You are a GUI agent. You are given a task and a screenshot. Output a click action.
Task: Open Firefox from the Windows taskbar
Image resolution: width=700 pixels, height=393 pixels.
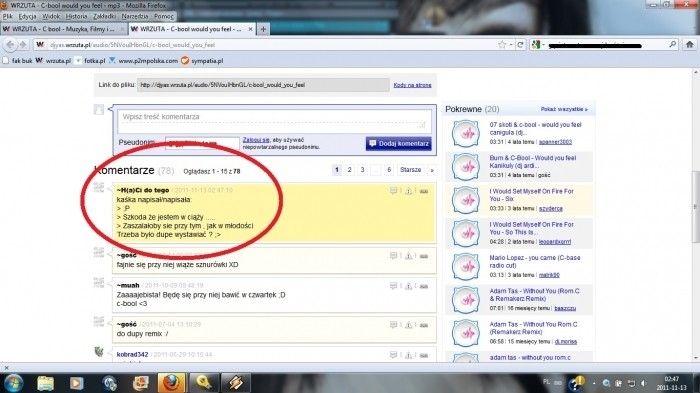[x=171, y=383]
